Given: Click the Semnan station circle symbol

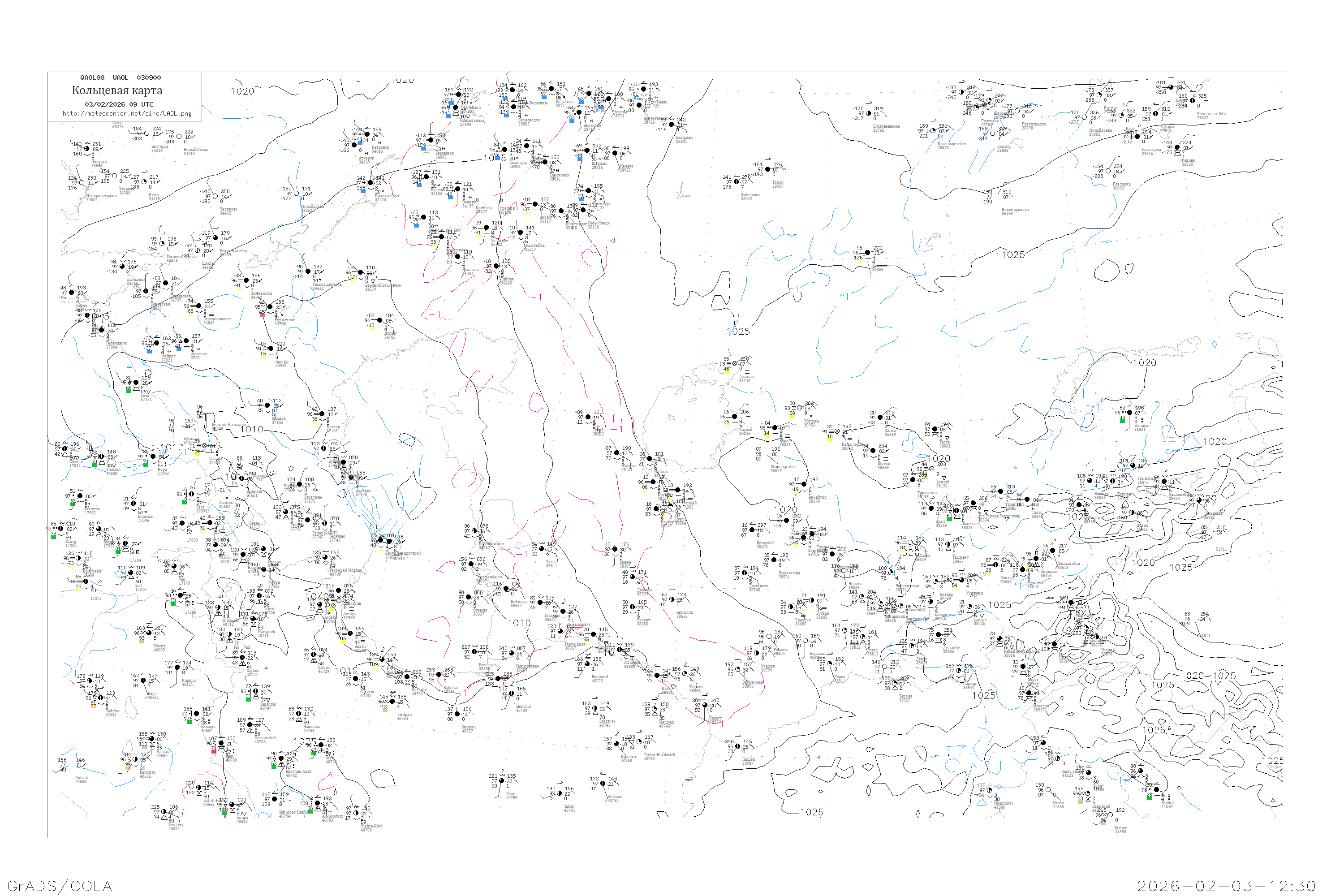Looking at the screenshot, I should click(457, 714).
